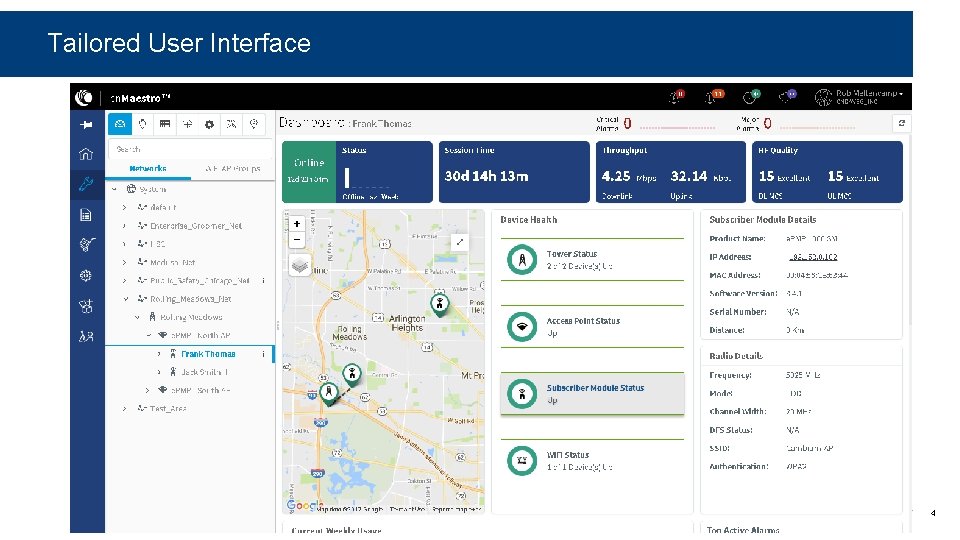Select the Enterprise_Groomer_Net tree entry
The width and height of the screenshot is (960, 540).
point(196,226)
